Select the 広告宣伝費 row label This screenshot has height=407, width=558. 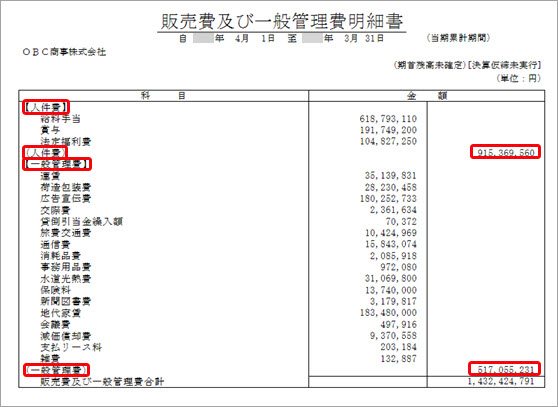click(x=65, y=199)
